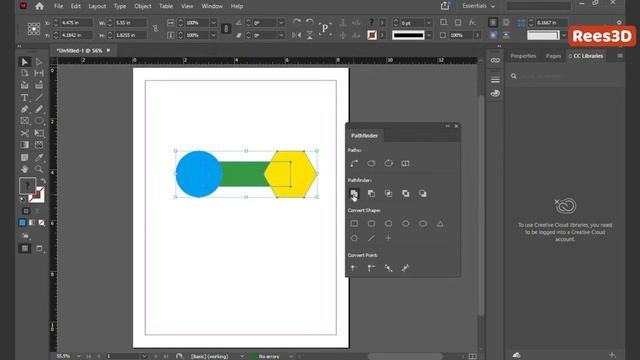Click Reverse Path icon in Pathfinder panel
Viewport: 640px width, 360px height.
405,163
